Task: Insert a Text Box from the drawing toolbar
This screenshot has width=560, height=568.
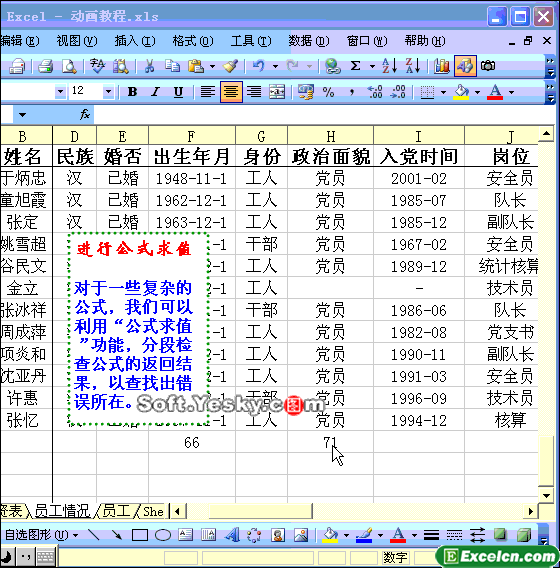Action: click(x=185, y=535)
